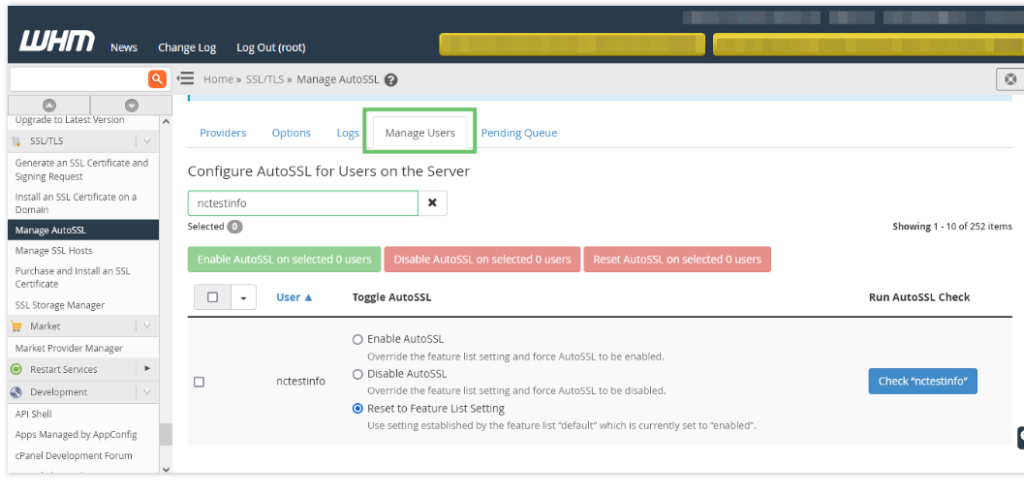This screenshot has width=1024, height=495.
Task: Tick the select-all users checkbox
Action: (212, 297)
